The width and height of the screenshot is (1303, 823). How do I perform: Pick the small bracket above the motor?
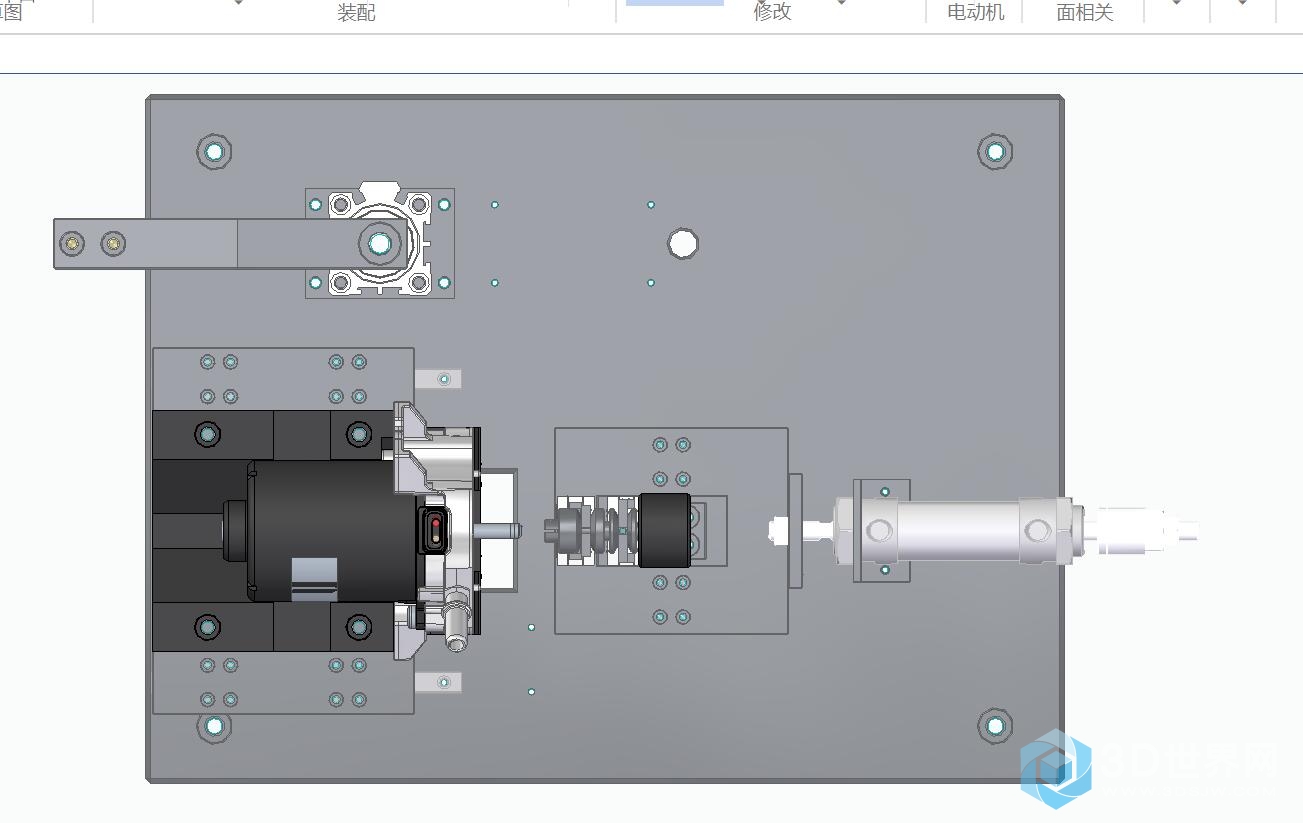click(x=438, y=379)
